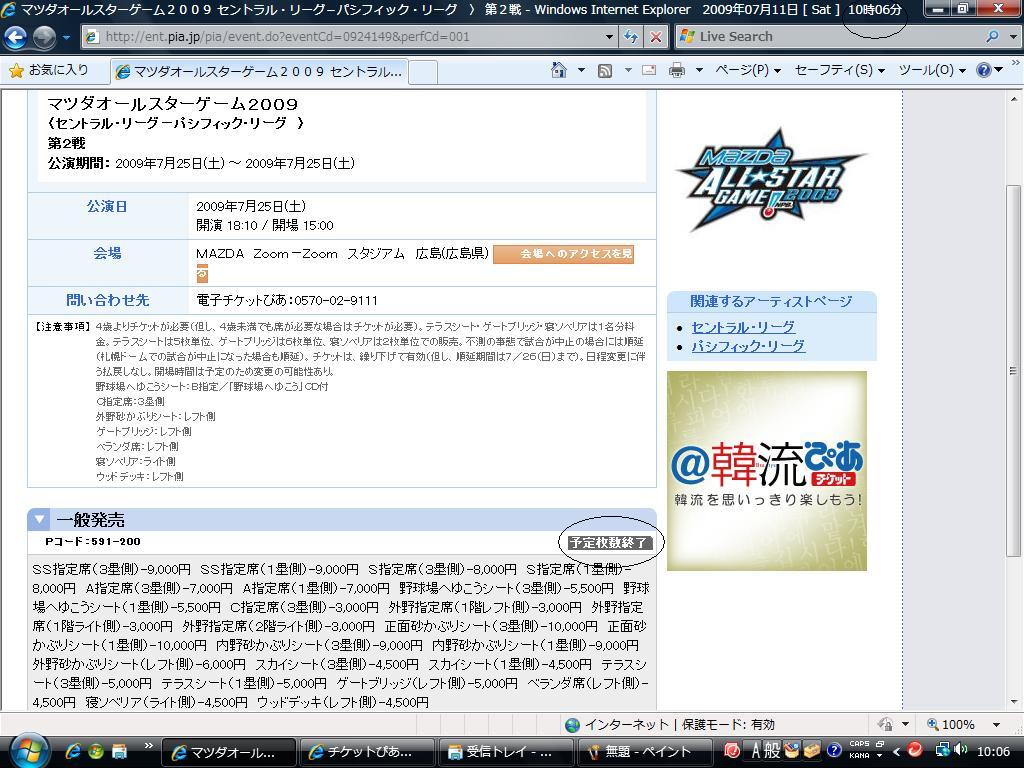Click the browser Forward arrow button
The width and height of the screenshot is (1024, 768).
pyautogui.click(x=44, y=37)
